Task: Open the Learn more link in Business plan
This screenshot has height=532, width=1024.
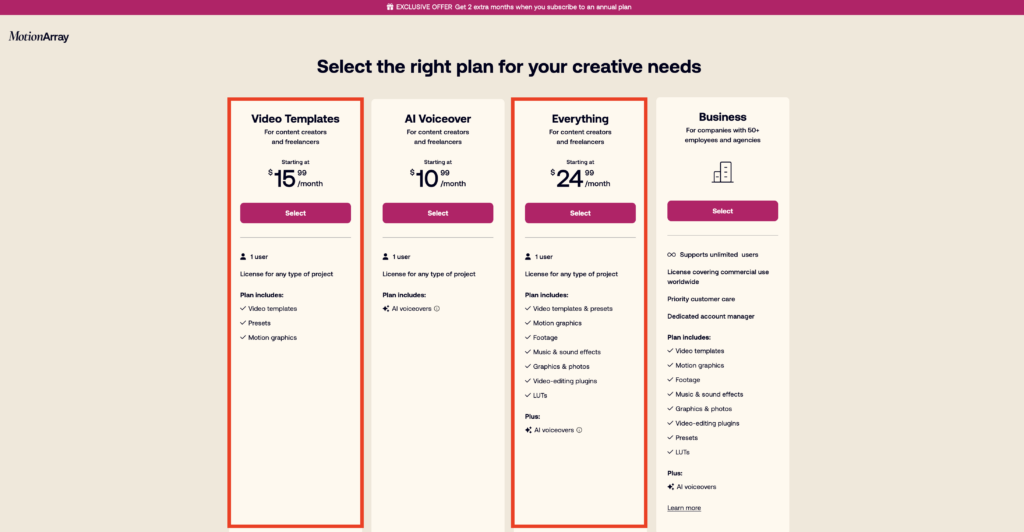Action: click(684, 508)
